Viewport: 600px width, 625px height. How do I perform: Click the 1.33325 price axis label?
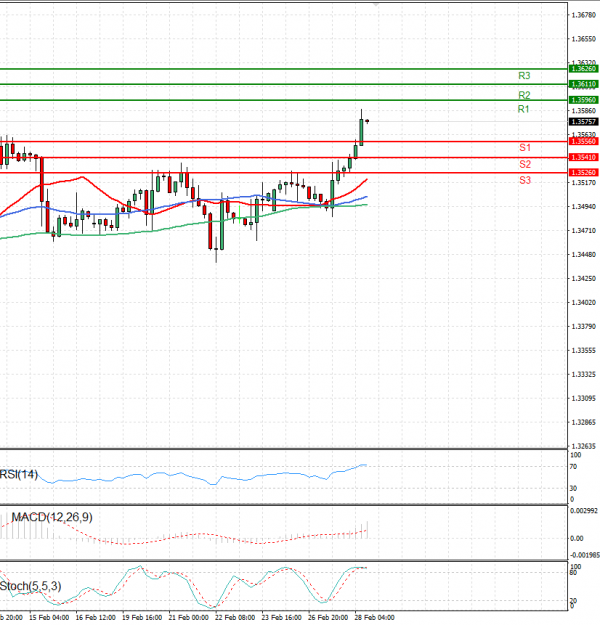(583, 374)
